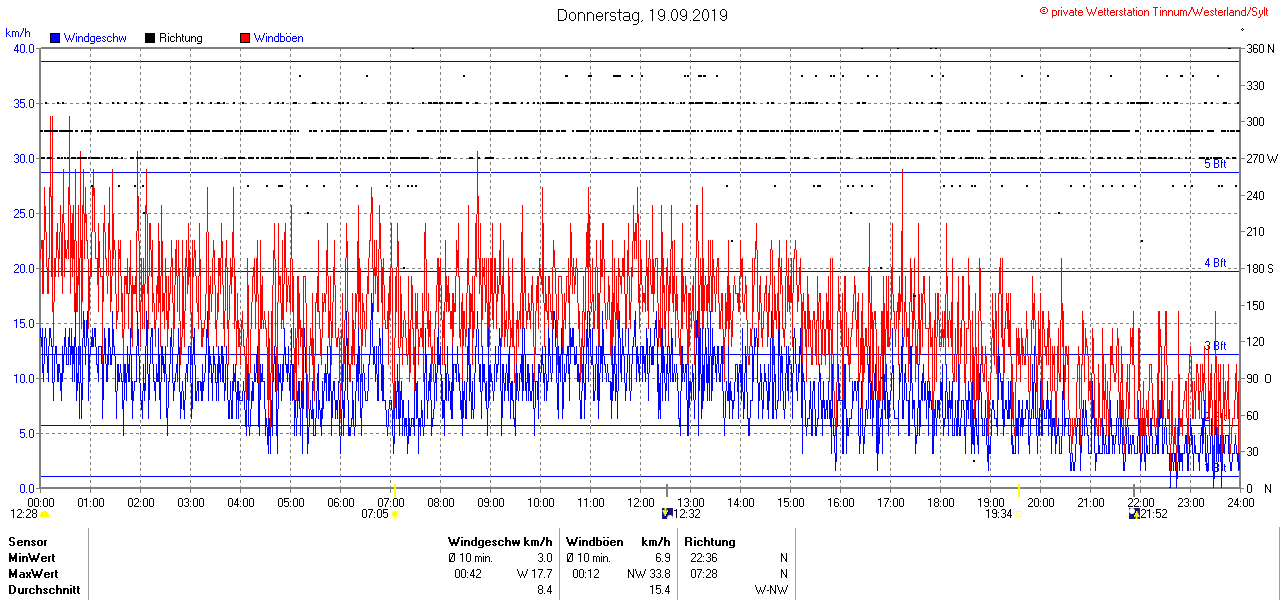This screenshot has width=1280, height=600.
Task: Click the blue Windgeschw legend swatch
Action: coord(55,38)
